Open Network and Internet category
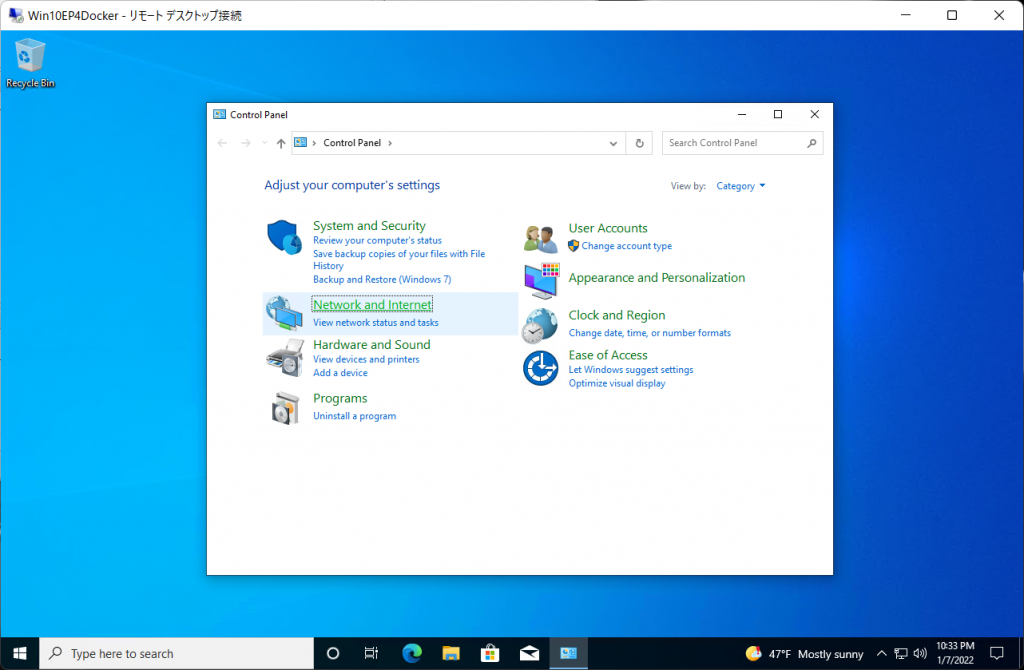Image resolution: width=1024 pixels, height=670 pixels. [x=372, y=305]
